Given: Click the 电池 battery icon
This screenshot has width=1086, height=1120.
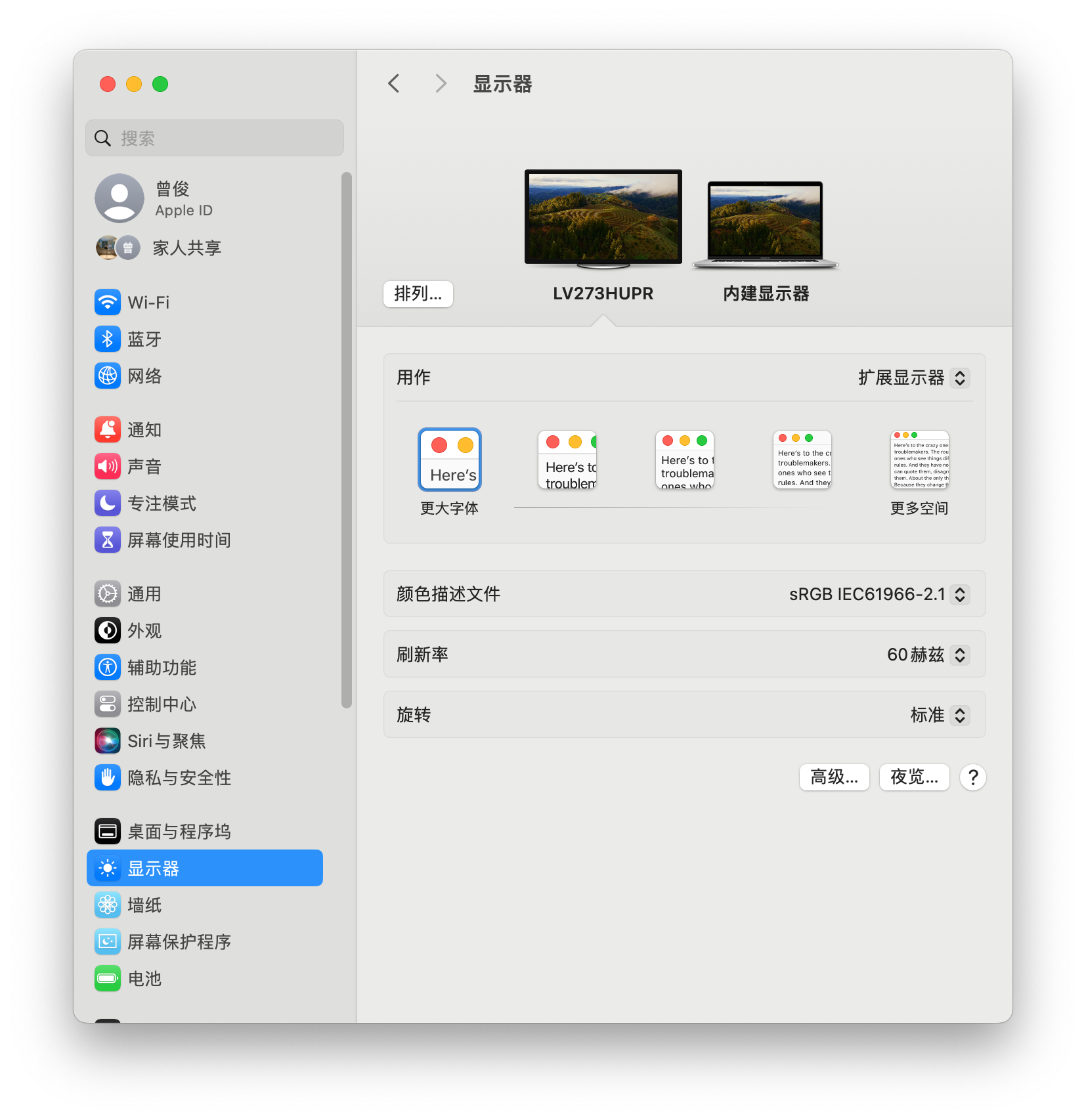Looking at the screenshot, I should pyautogui.click(x=108, y=978).
